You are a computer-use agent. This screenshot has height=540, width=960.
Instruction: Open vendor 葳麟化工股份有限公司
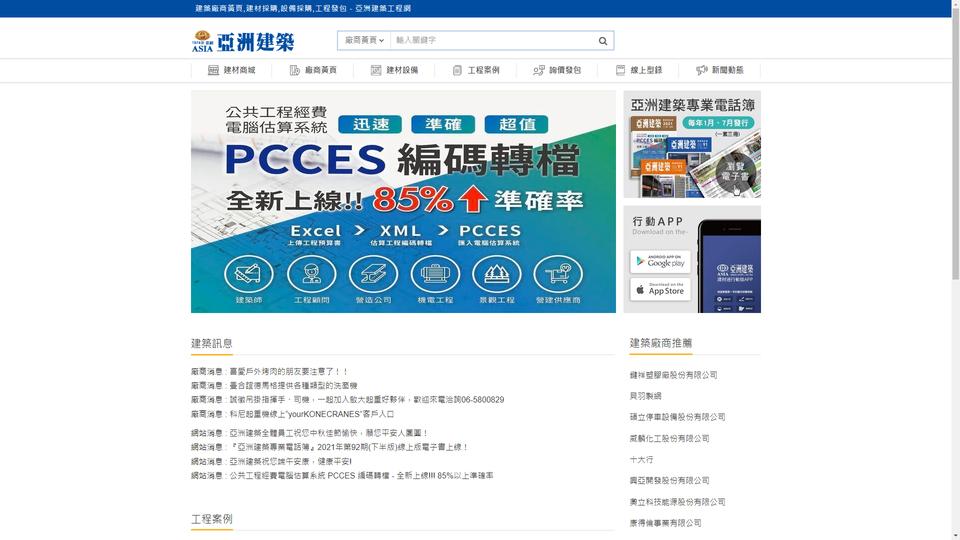[669, 438]
